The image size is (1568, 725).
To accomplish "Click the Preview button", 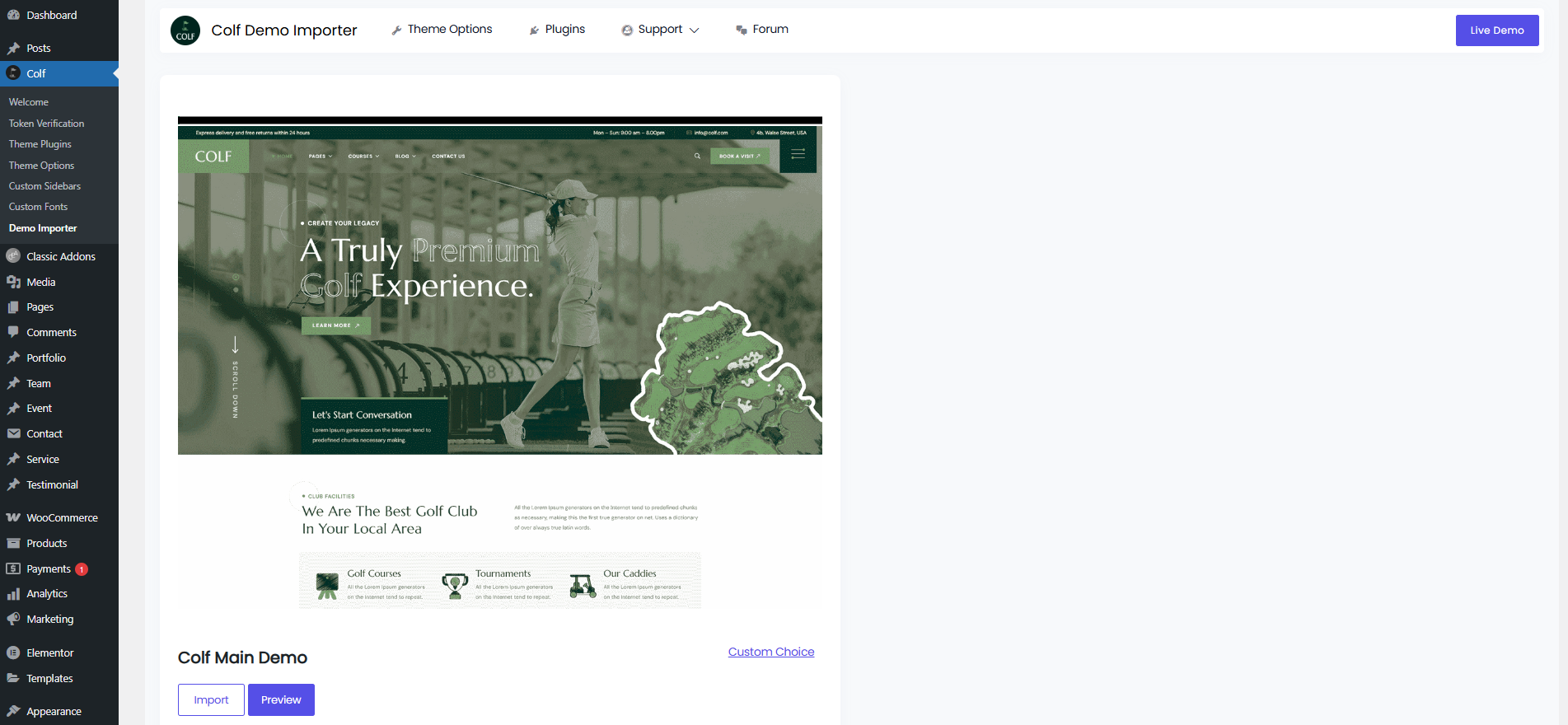I will (x=281, y=699).
